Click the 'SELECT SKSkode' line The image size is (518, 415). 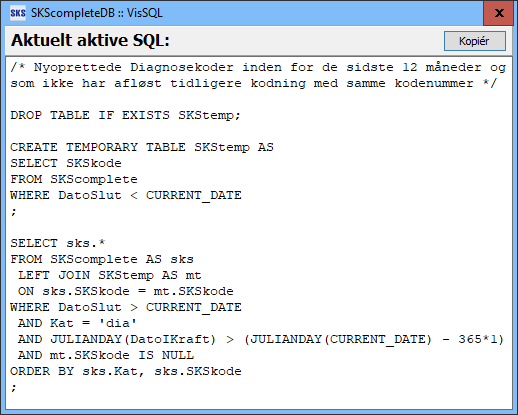[66, 163]
